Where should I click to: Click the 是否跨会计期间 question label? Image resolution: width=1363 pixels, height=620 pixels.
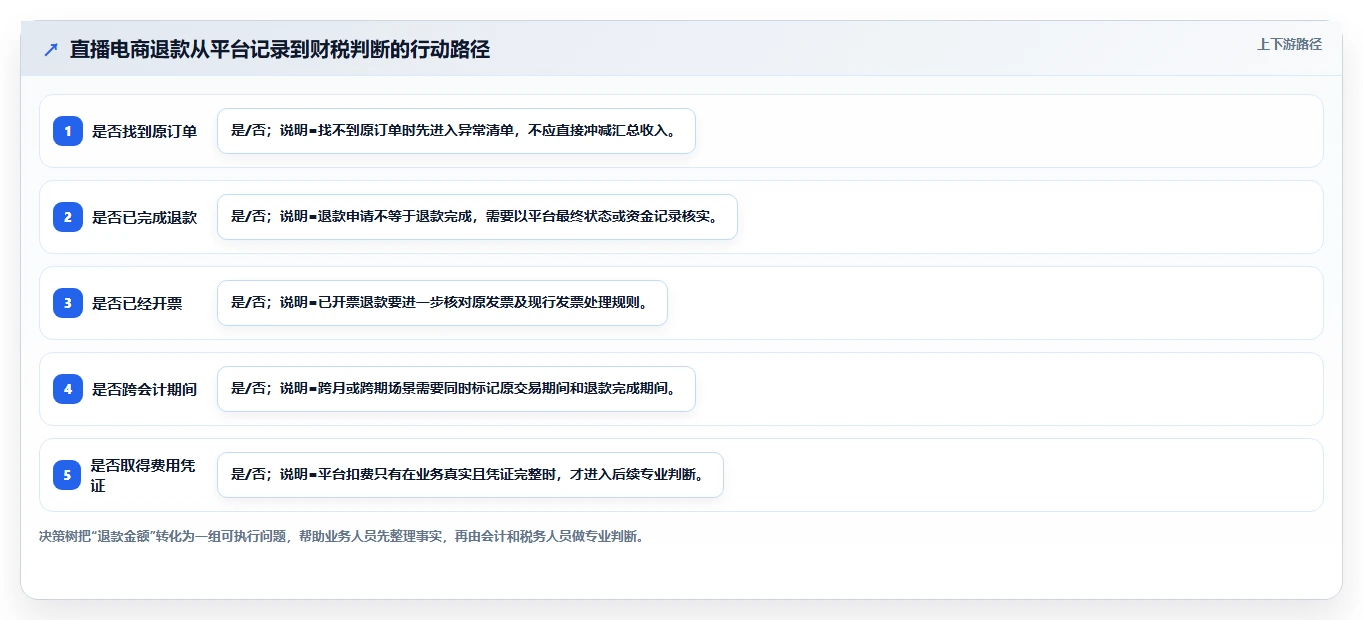click(x=145, y=389)
